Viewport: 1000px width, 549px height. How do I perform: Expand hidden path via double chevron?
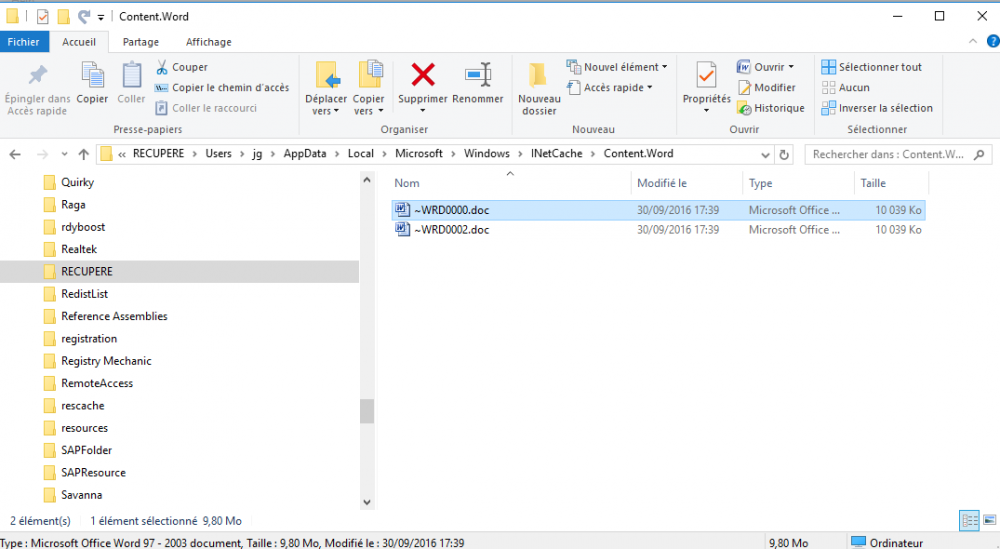click(122, 154)
